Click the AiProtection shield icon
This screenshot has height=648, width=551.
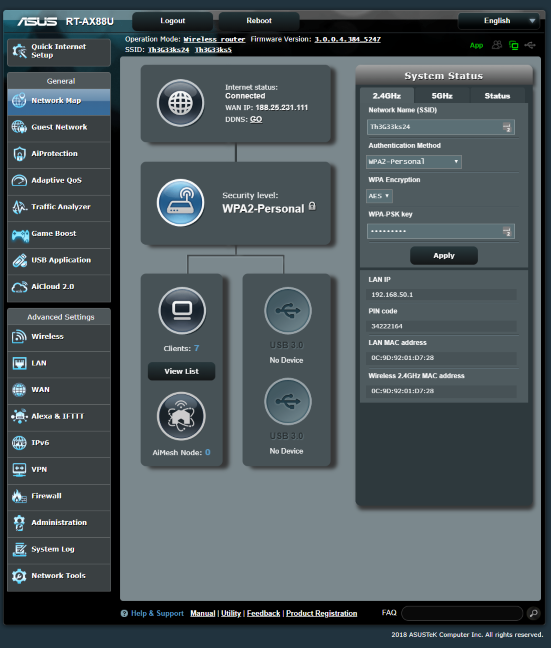pyautogui.click(x=19, y=154)
